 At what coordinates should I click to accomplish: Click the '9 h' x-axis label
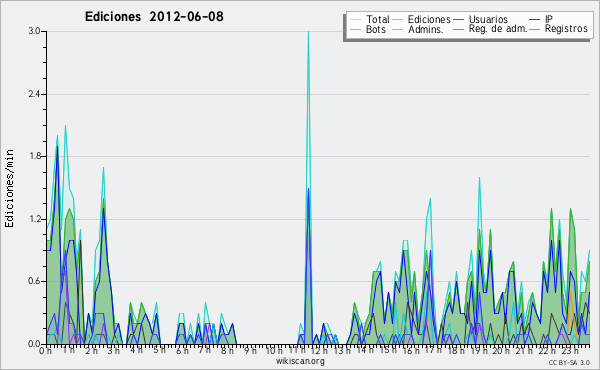coord(251,351)
